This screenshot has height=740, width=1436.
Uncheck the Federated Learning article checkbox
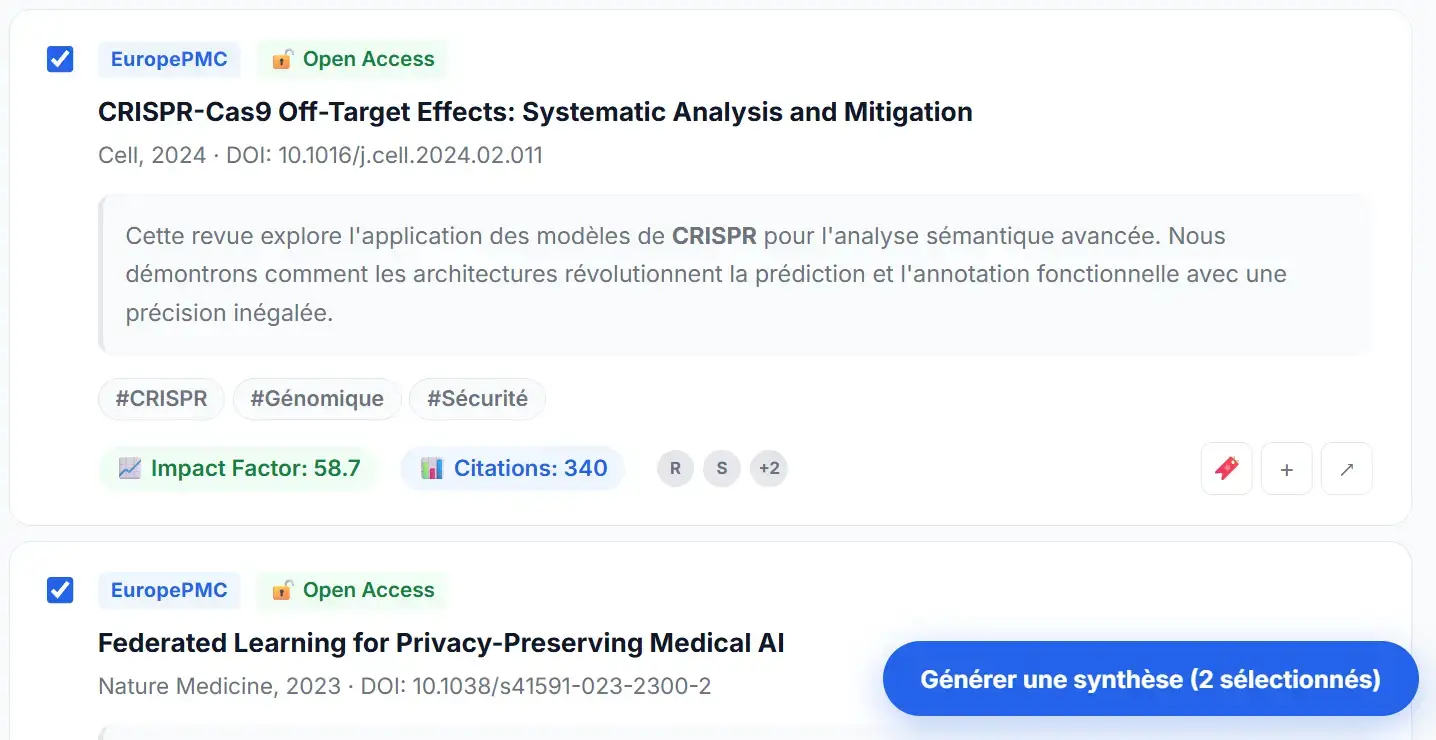60,590
